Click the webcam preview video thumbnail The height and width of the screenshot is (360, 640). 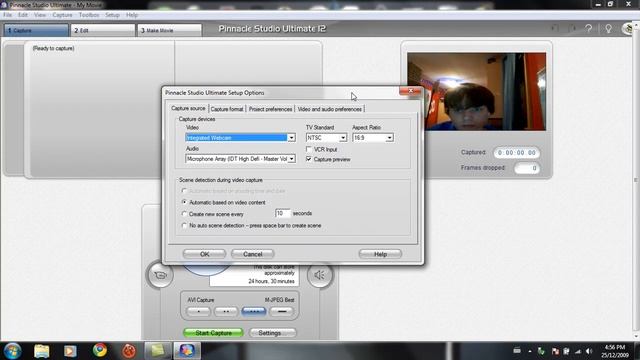(476, 91)
